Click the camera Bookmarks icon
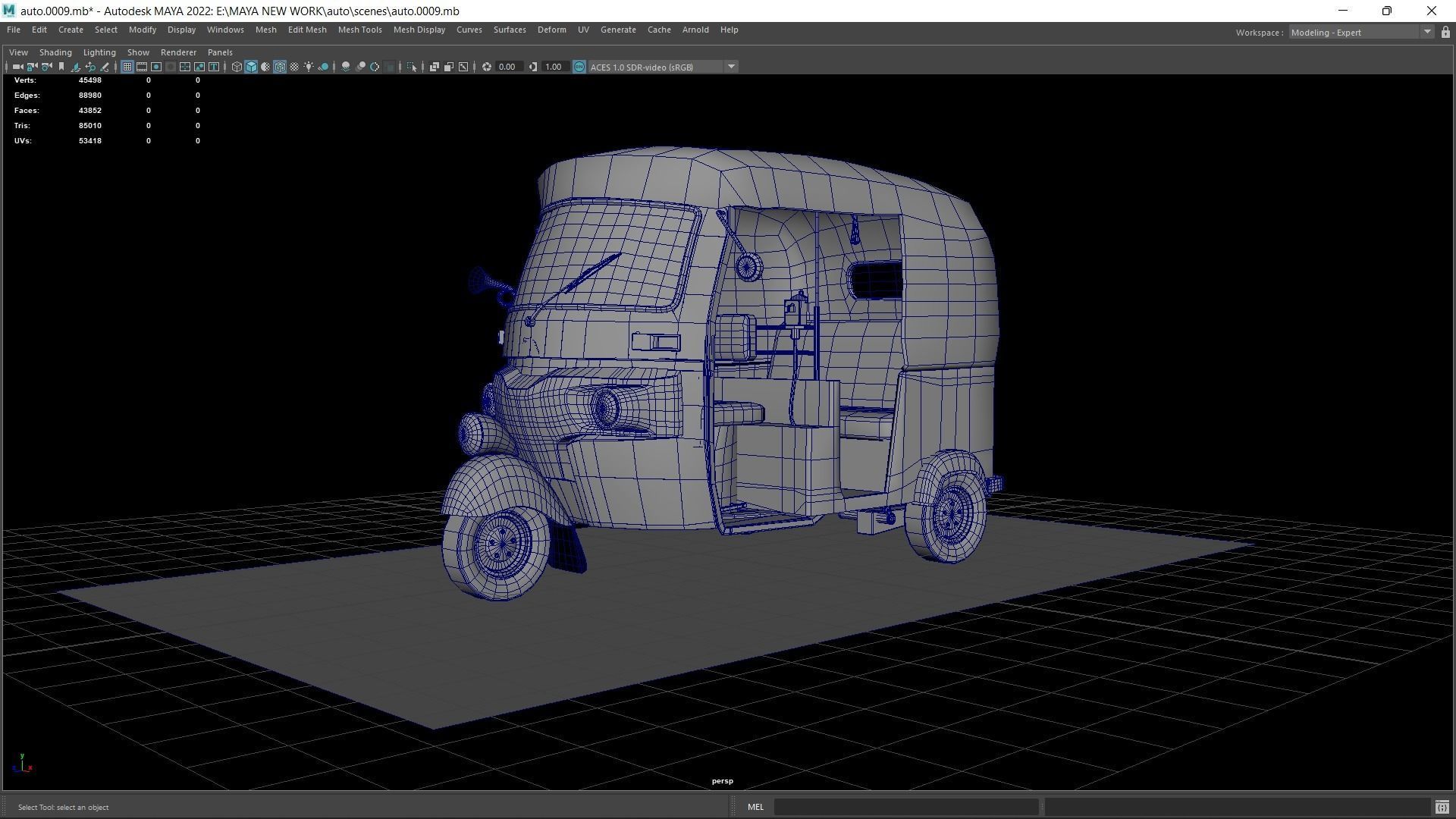Viewport: 1456px width, 819px height. tap(61, 67)
